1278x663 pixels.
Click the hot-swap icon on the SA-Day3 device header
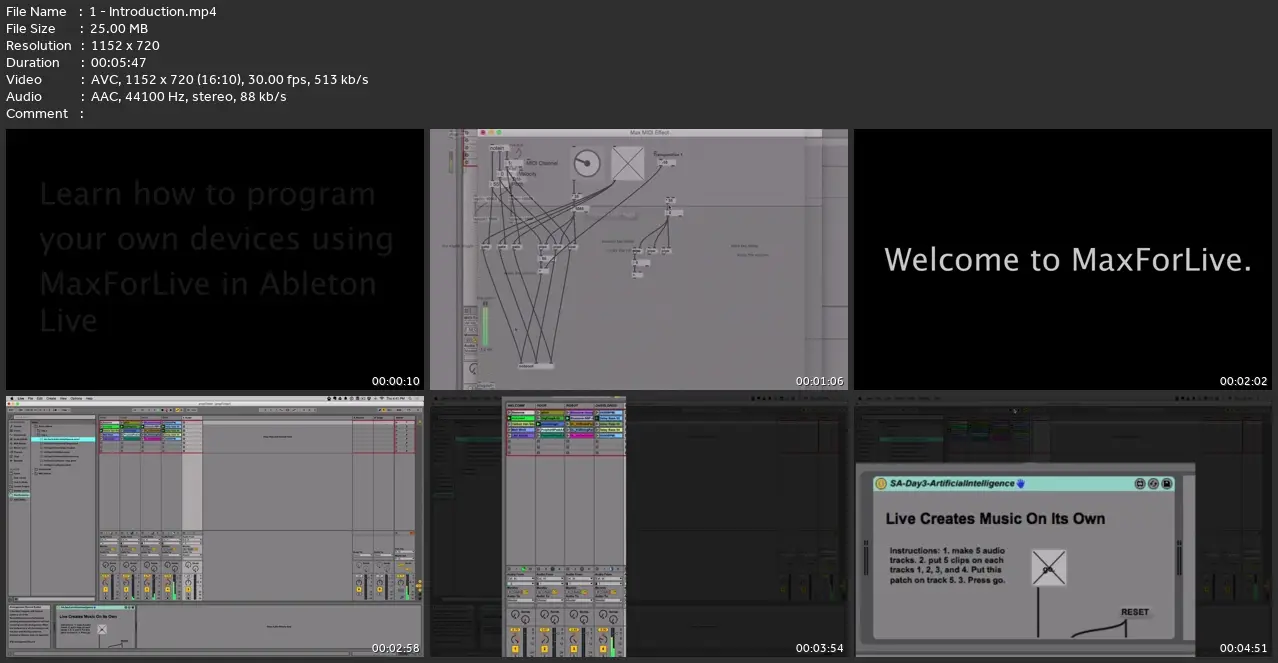pos(1153,484)
